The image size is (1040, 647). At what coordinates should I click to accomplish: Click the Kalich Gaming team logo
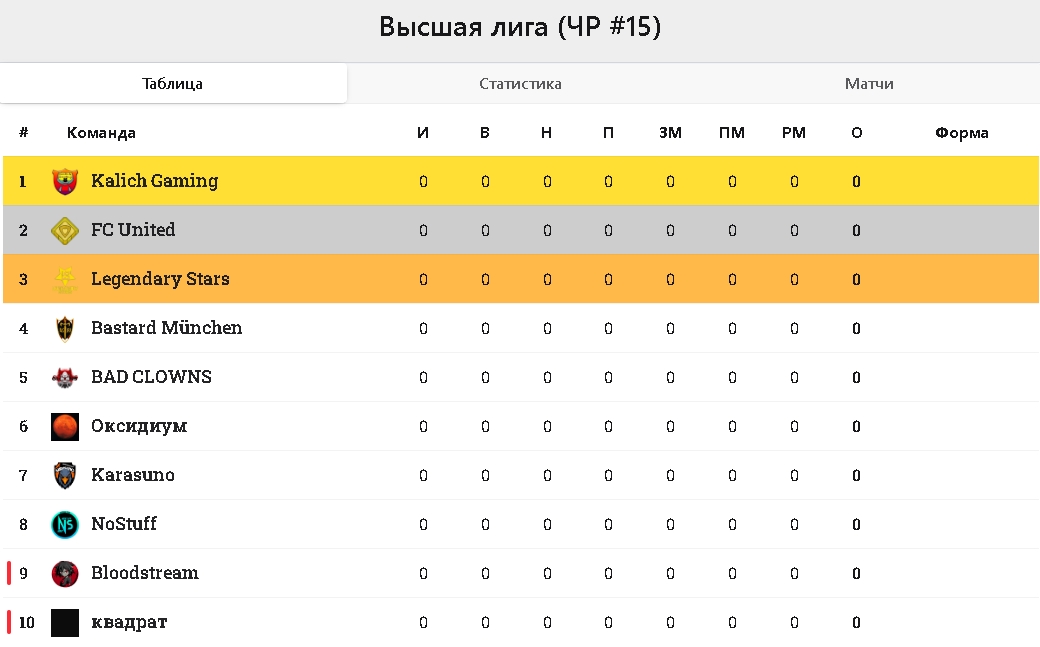(x=65, y=181)
